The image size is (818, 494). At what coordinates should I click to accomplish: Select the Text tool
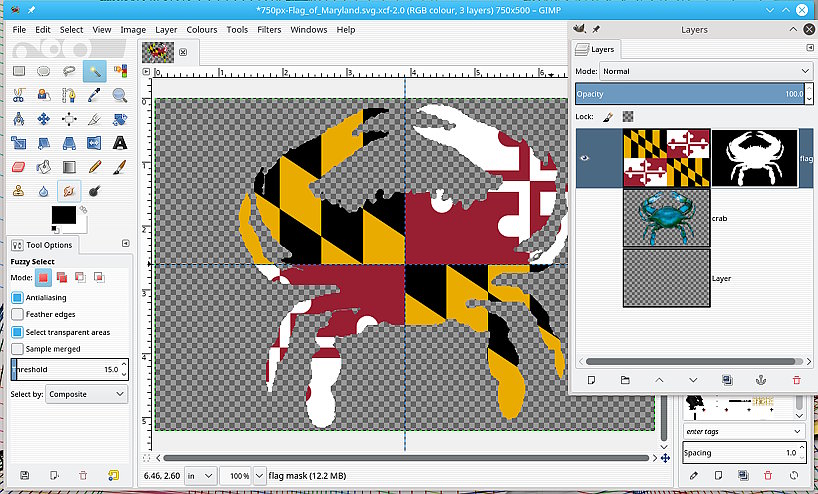coord(120,143)
